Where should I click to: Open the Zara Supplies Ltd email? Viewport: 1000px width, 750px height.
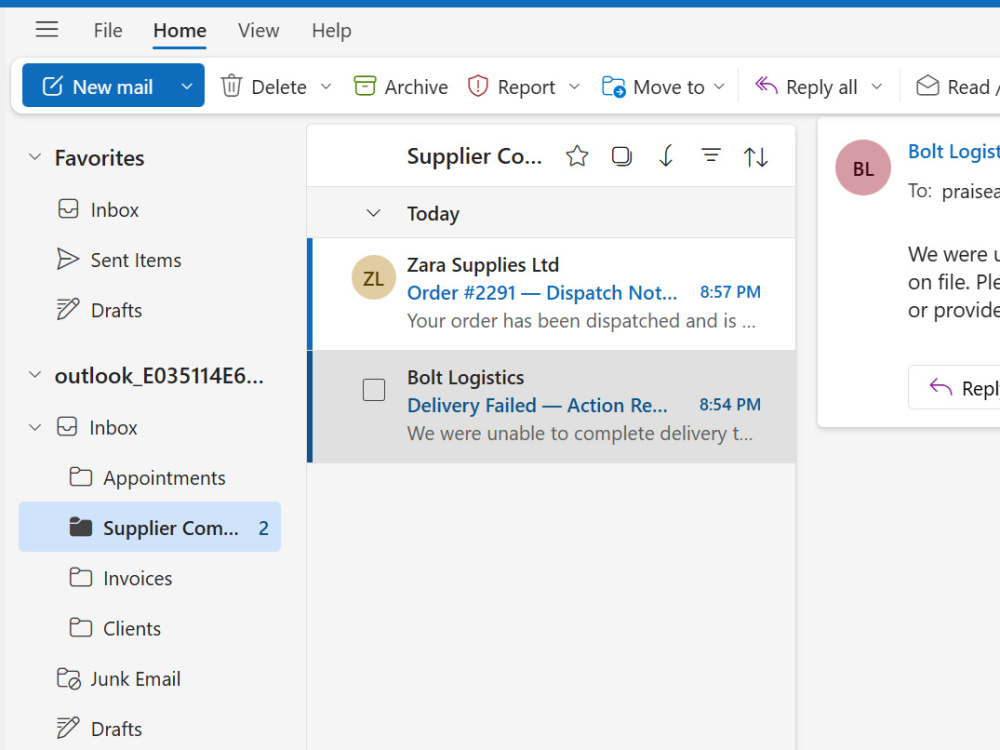[552, 293]
